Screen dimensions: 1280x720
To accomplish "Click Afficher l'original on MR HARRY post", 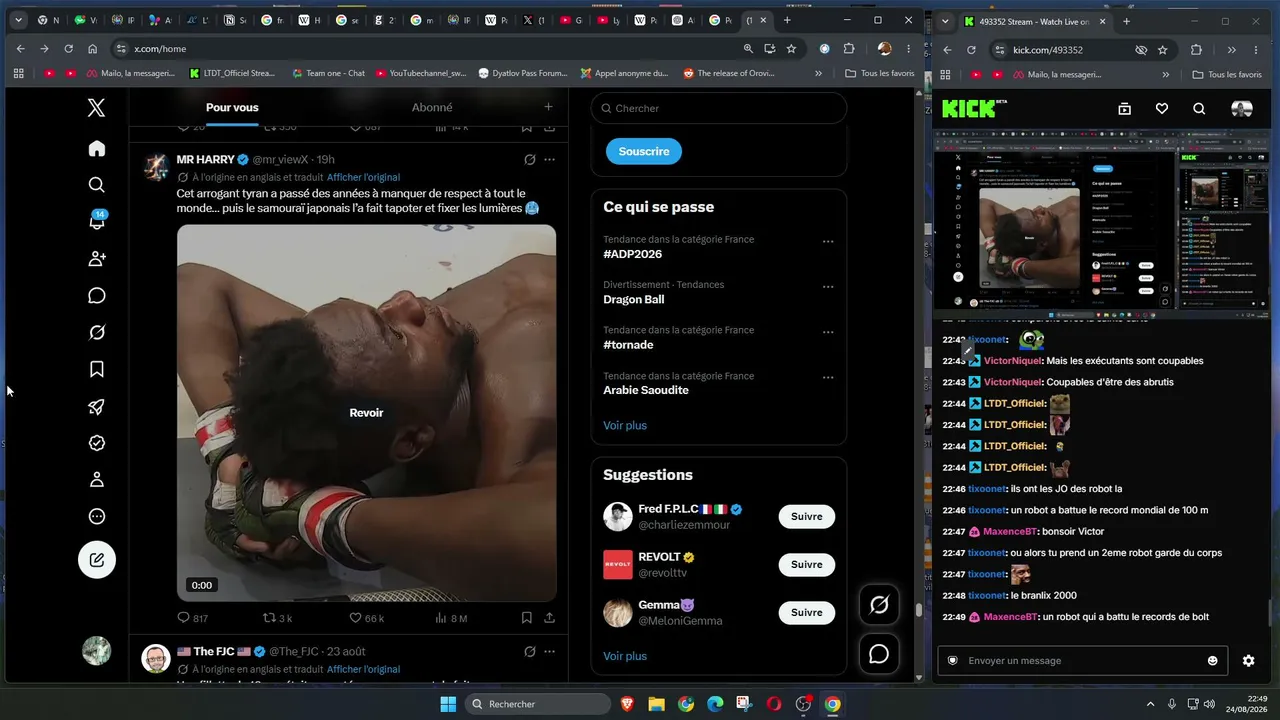I will pos(363,177).
